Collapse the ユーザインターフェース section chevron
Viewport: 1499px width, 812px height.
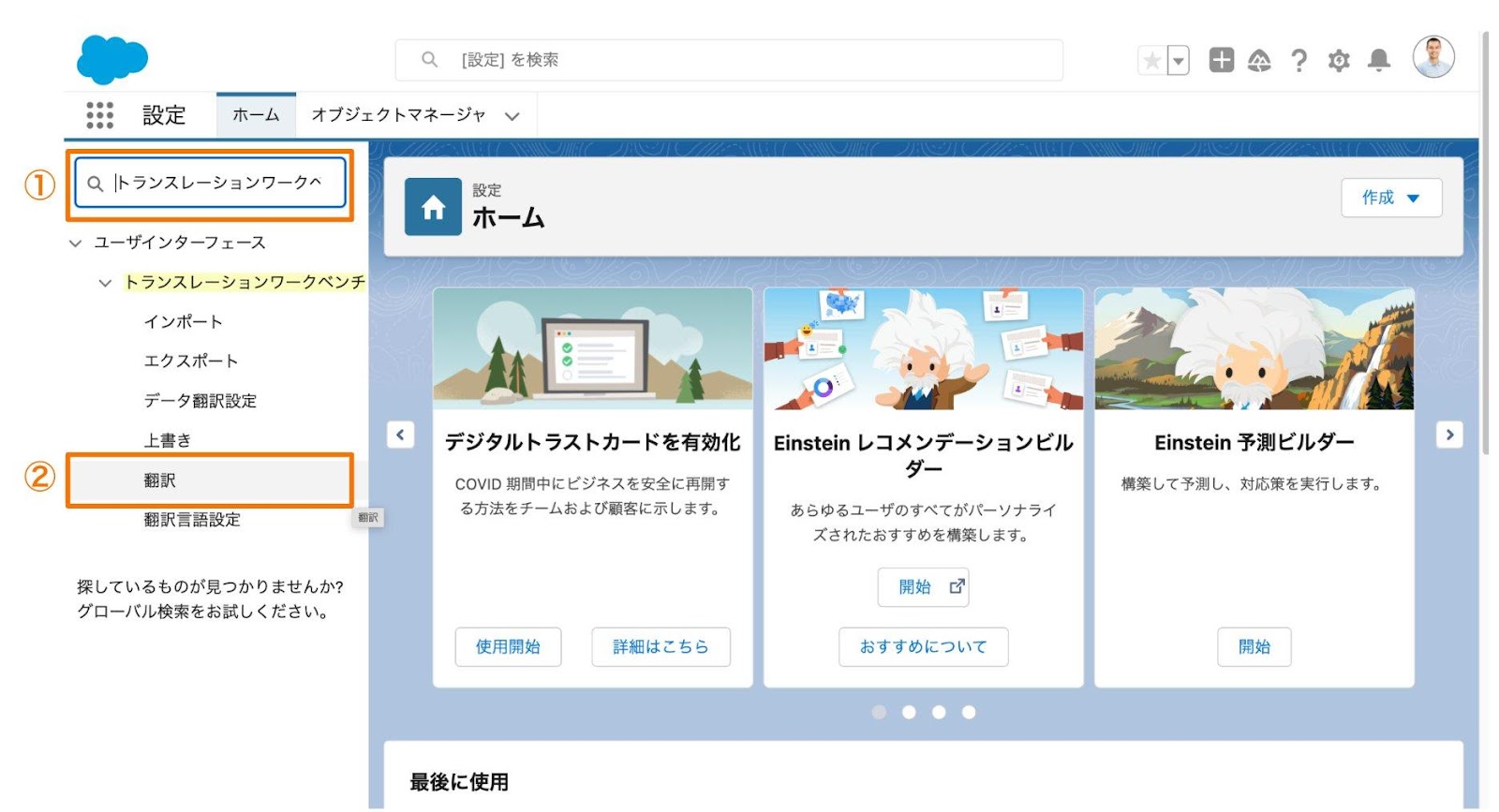point(75,244)
